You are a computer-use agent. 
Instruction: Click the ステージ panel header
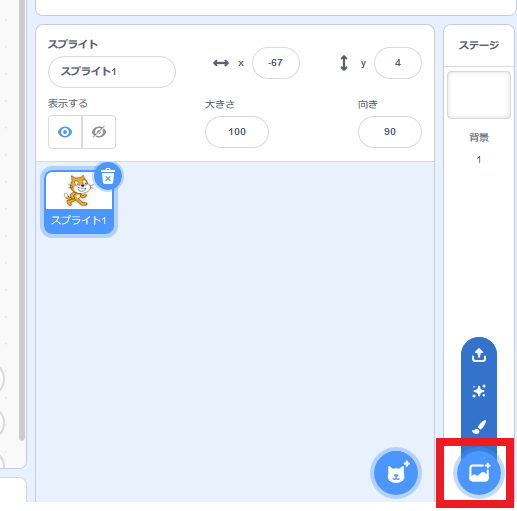479,45
